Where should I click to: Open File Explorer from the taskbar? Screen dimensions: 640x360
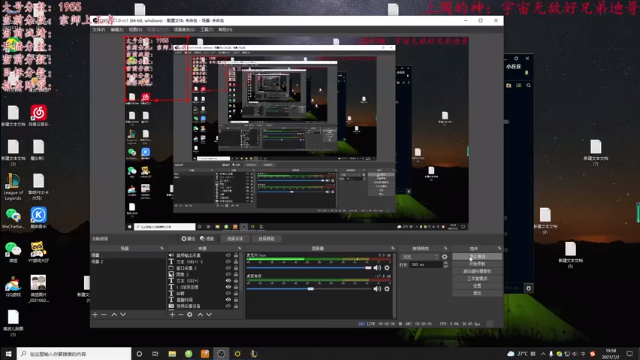[x=172, y=353]
